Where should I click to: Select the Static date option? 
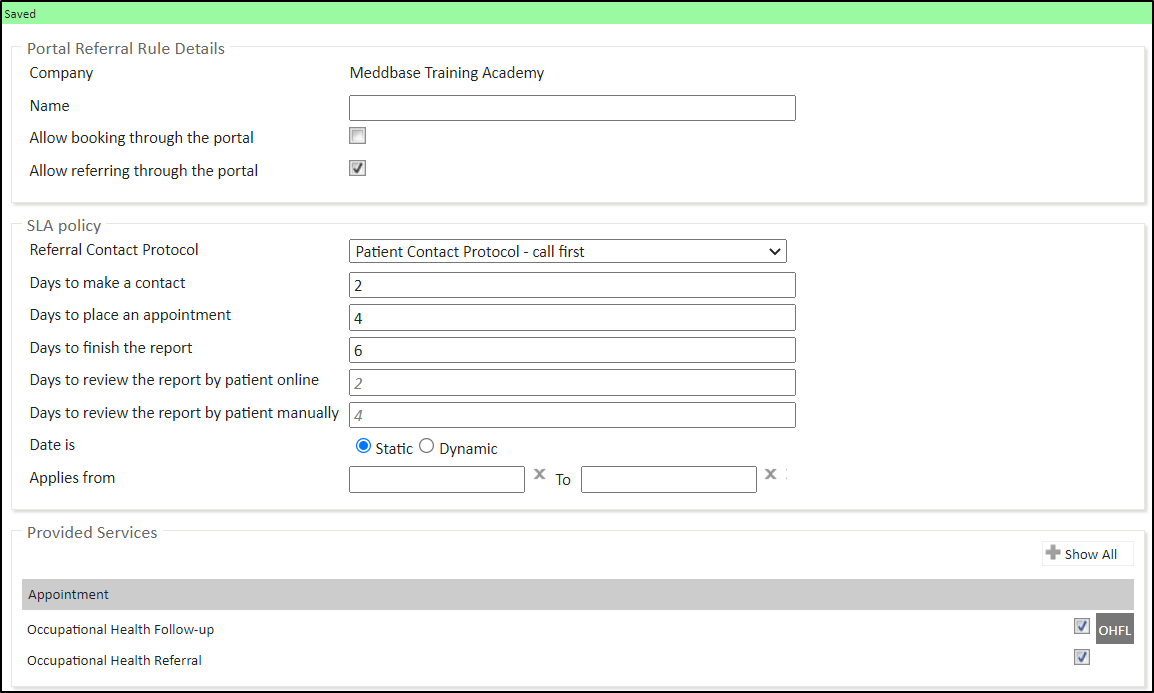coord(364,446)
